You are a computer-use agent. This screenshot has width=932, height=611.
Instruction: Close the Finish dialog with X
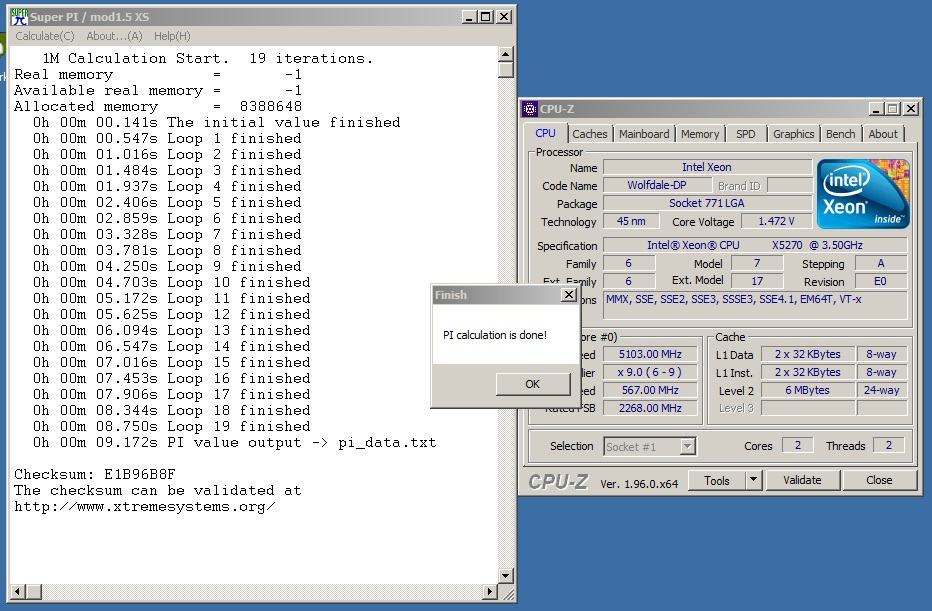pyautogui.click(x=569, y=294)
